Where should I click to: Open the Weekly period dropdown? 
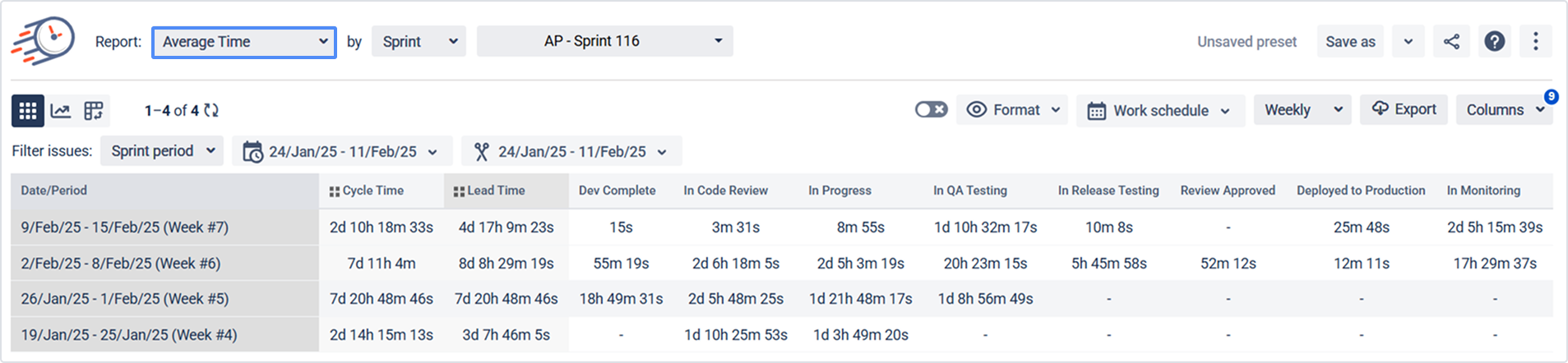tap(1302, 110)
